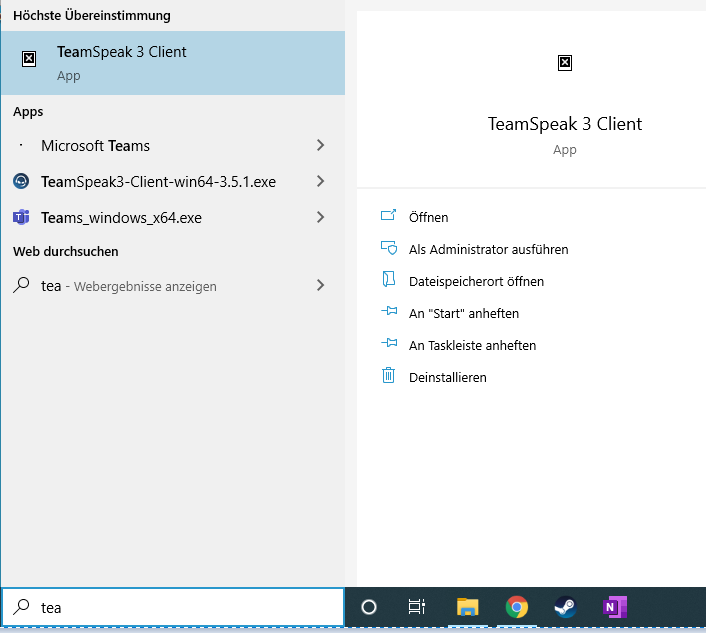
Task: Open Cortana from the taskbar circle
Action: pos(369,607)
